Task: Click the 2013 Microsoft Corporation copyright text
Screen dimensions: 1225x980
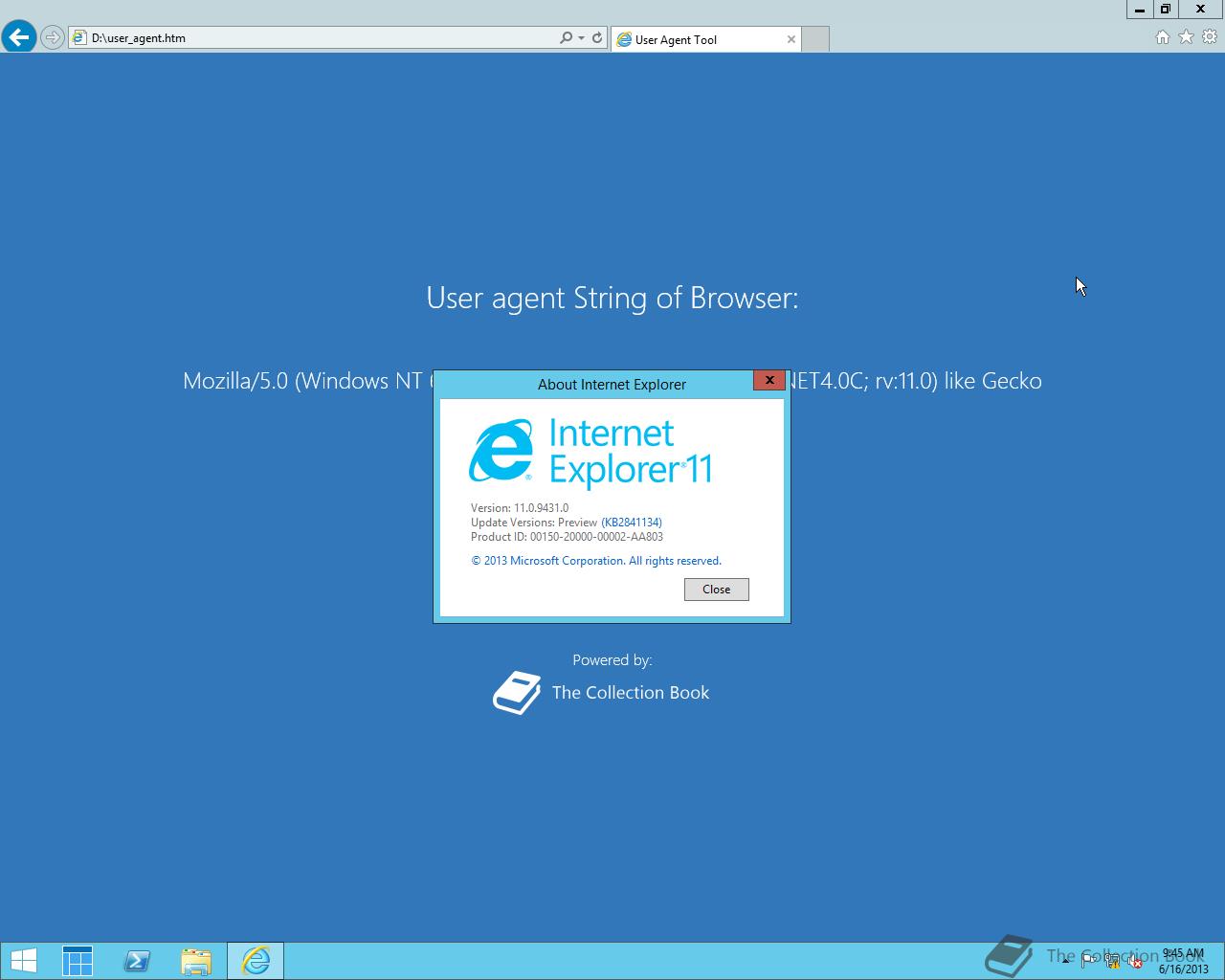Action: pyautogui.click(x=596, y=561)
